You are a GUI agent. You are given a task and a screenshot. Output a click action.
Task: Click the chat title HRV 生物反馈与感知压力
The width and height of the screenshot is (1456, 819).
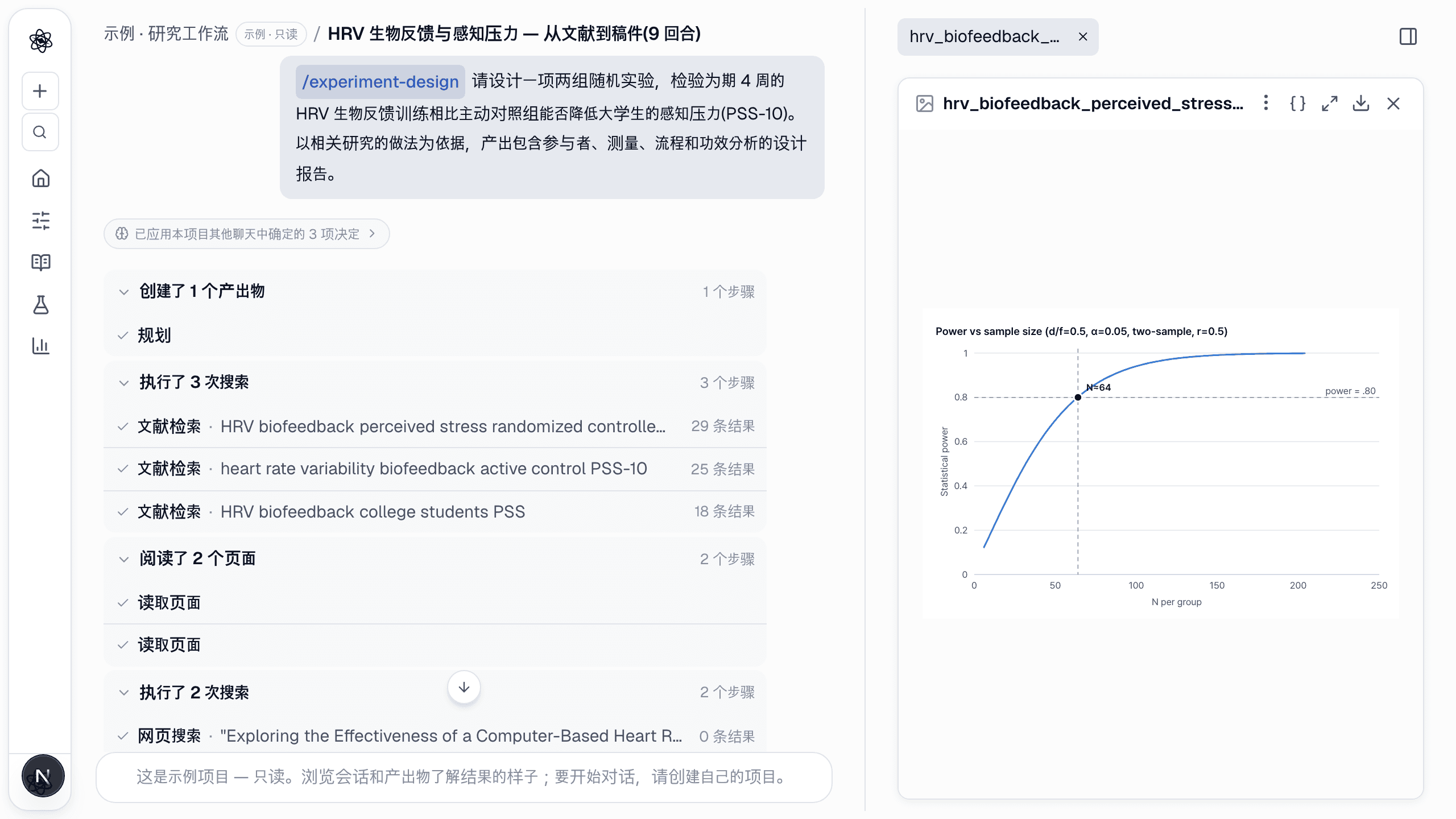[x=514, y=34]
